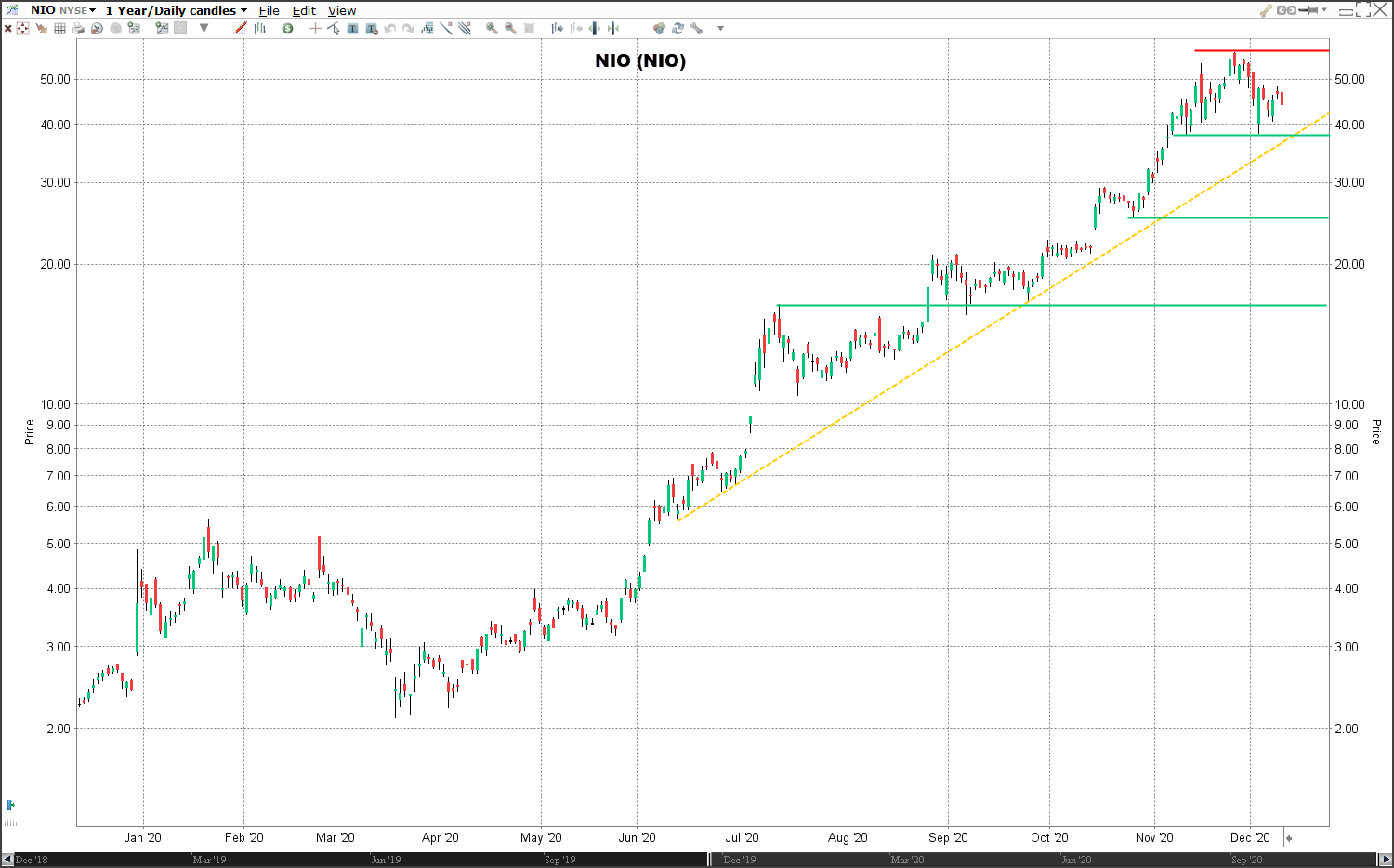Click the undo arrow icon

pyautogui.click(x=390, y=29)
